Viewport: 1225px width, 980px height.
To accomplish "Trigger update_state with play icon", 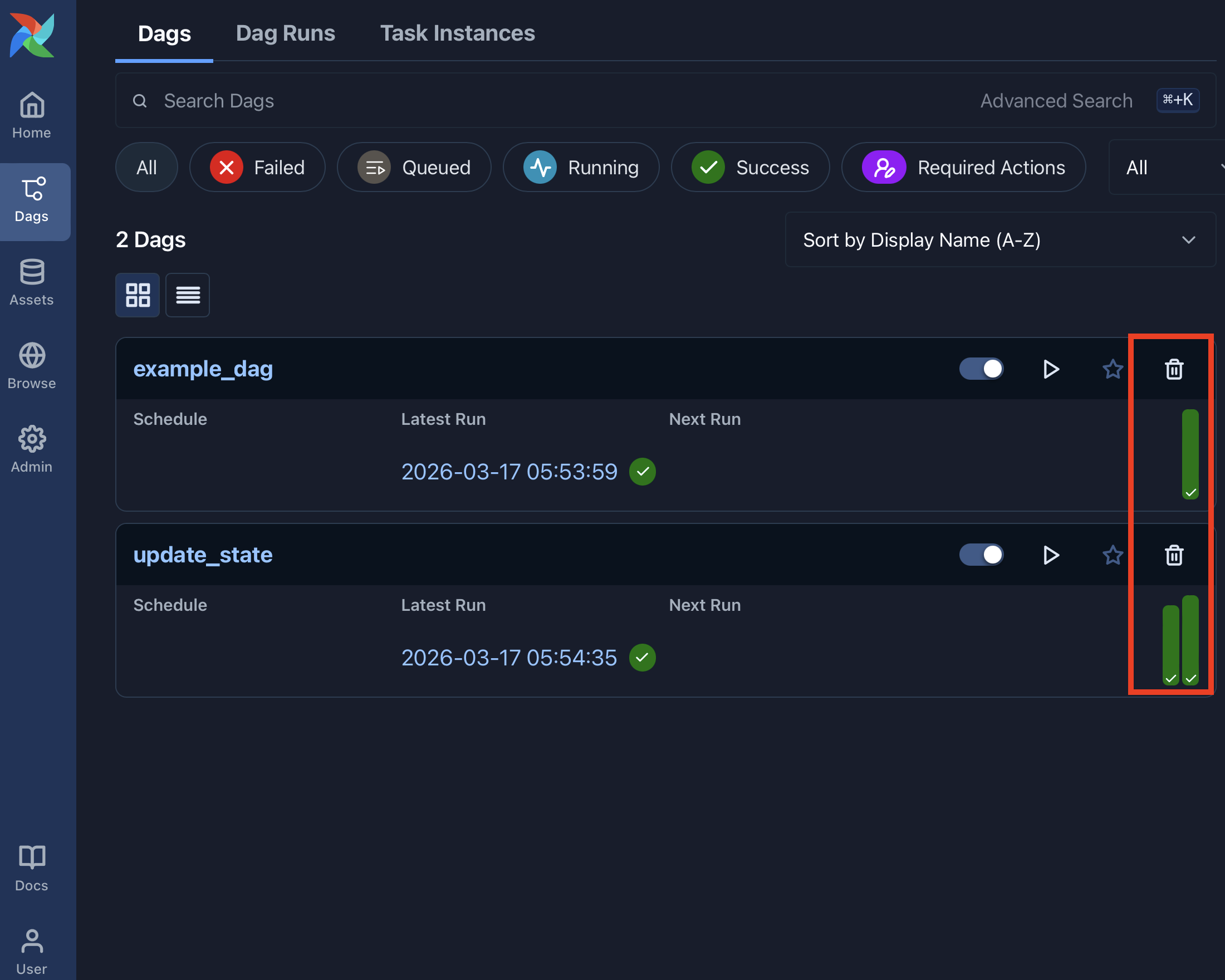I will pyautogui.click(x=1051, y=555).
